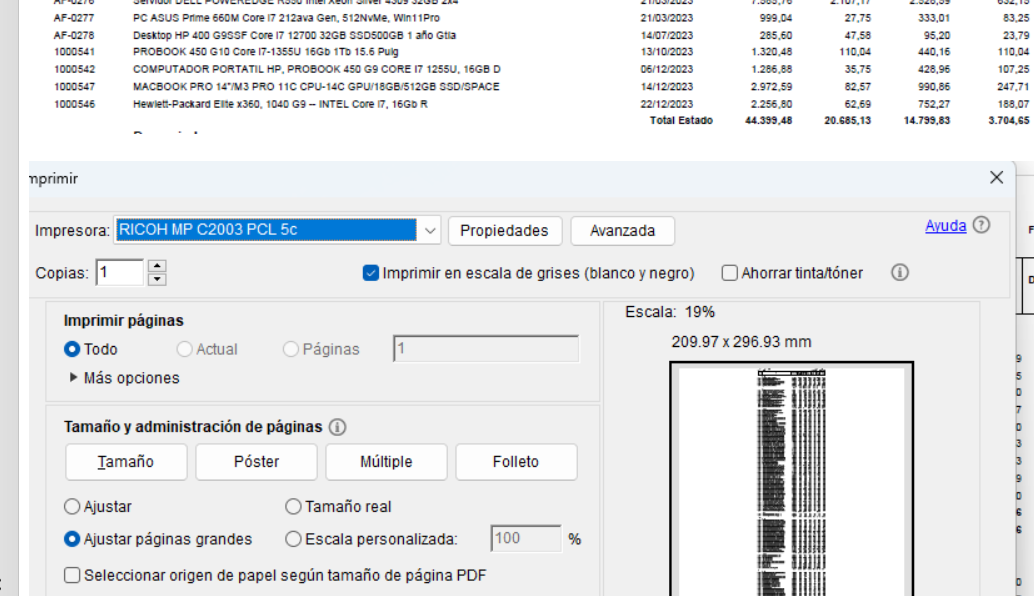Viewport: 1034px width, 596px height.
Task: Check Seleccionar origen de papel option
Action: (72, 575)
